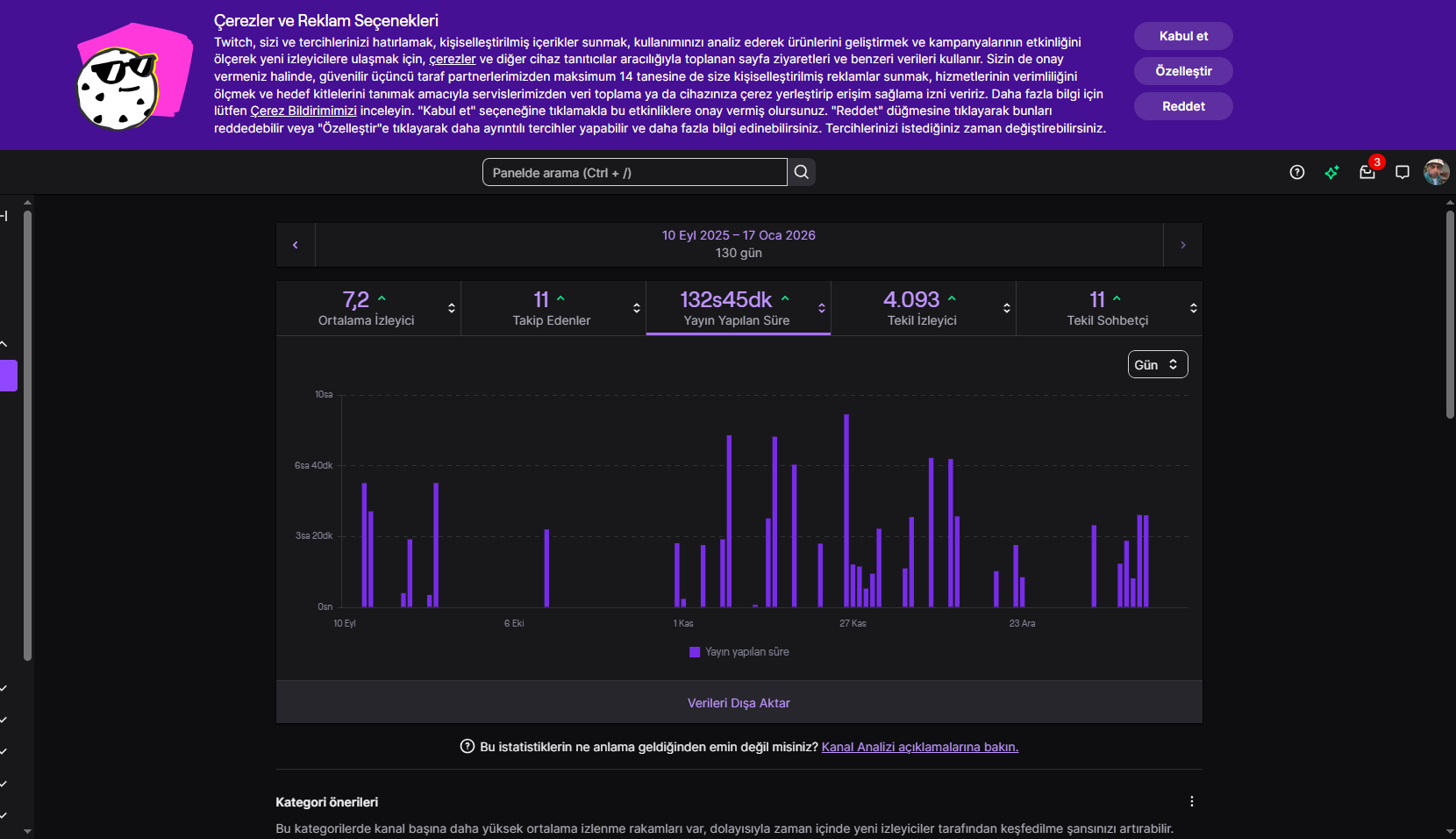Image resolution: width=1456 pixels, height=839 pixels.
Task: Open the whispers chat bubble icon
Action: coord(1402,172)
